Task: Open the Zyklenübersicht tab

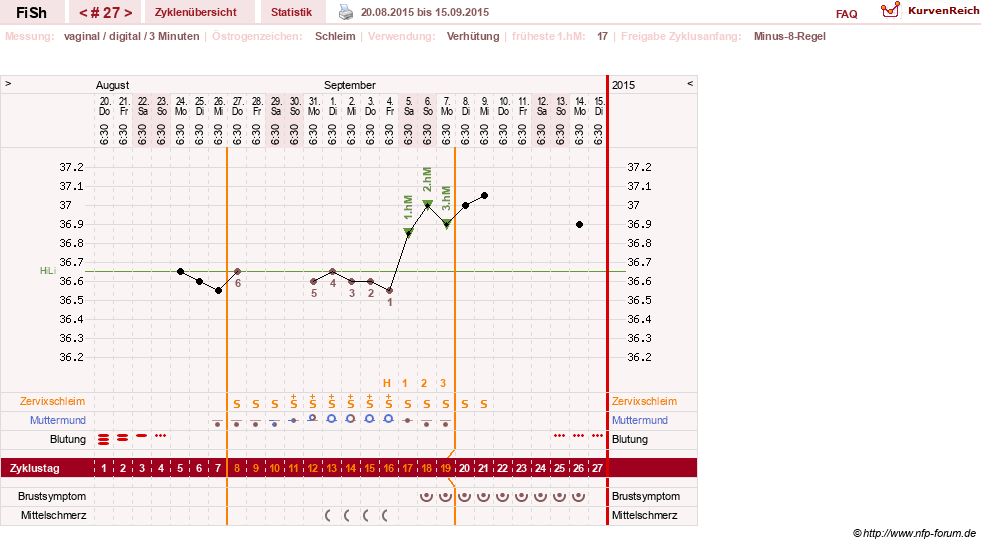Action: [x=196, y=12]
